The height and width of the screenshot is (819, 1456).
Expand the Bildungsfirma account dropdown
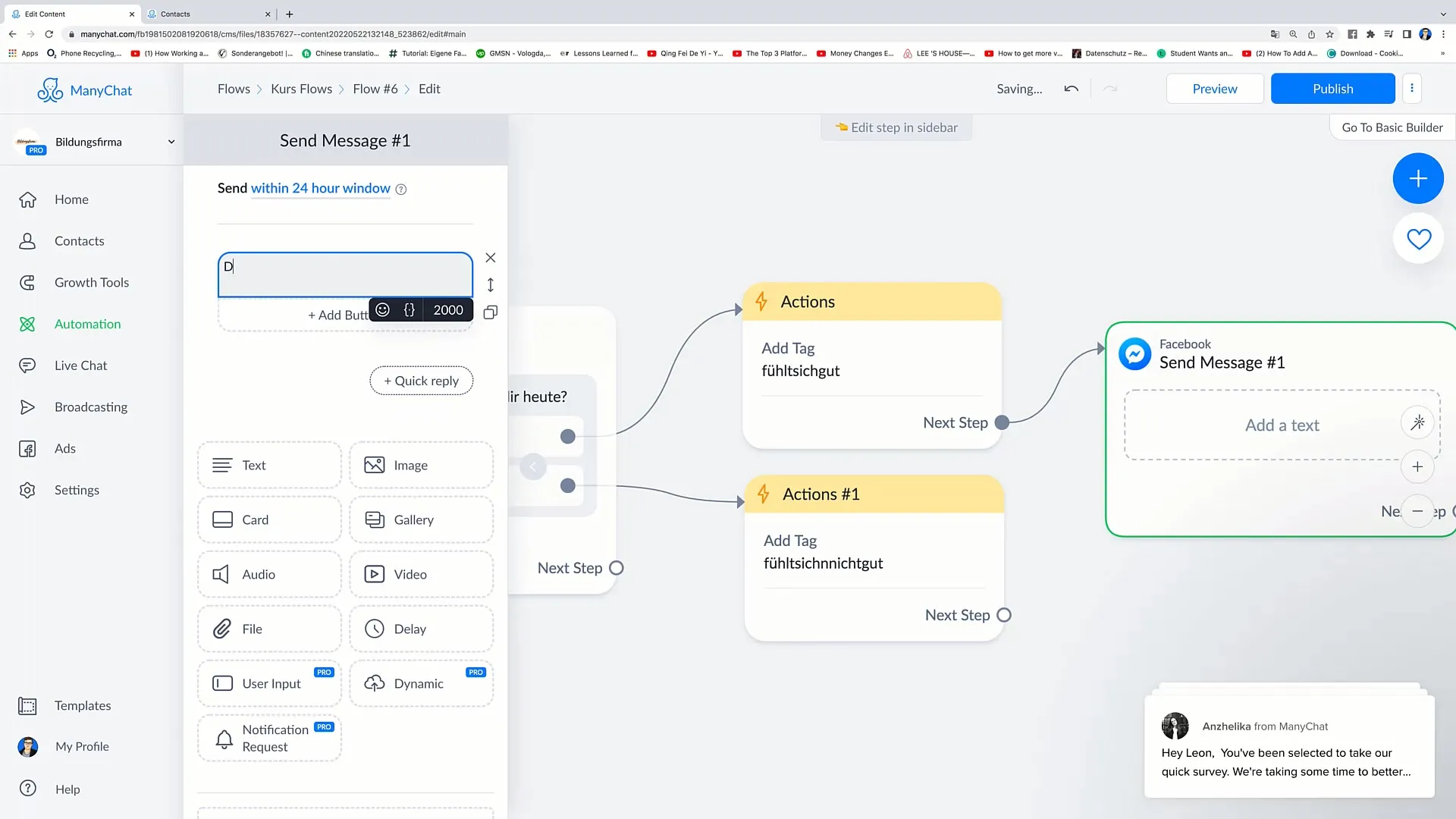point(171,142)
